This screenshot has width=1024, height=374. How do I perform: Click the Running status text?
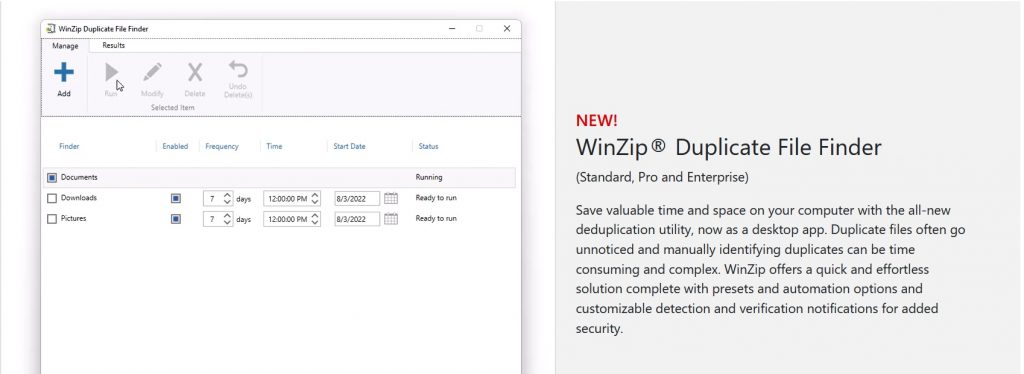(429, 177)
